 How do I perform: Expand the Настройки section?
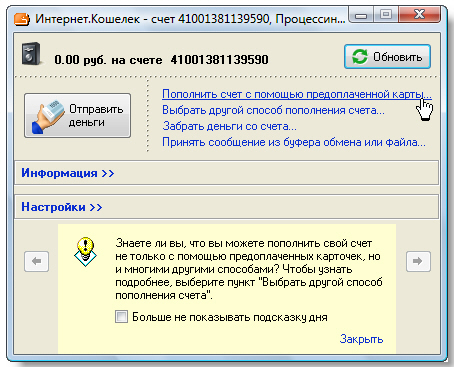click(62, 207)
